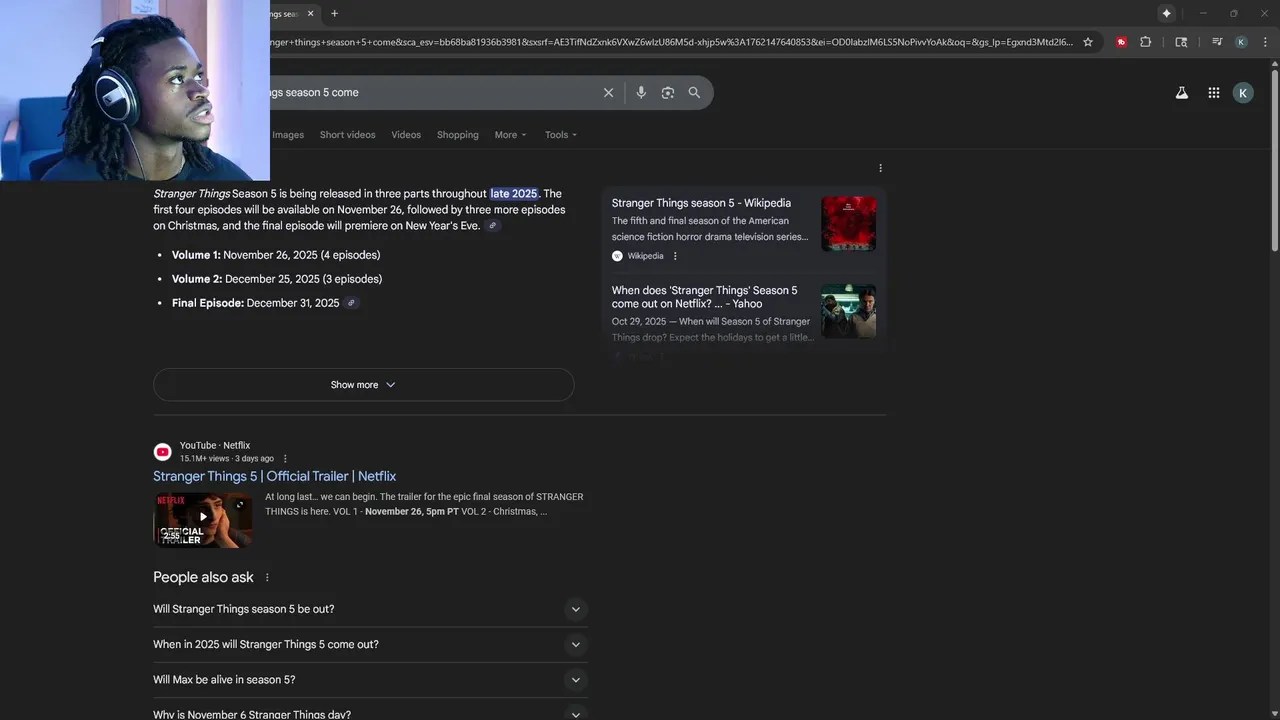Open the Google account K avatar
Image resolution: width=1280 pixels, height=720 pixels.
(1243, 93)
